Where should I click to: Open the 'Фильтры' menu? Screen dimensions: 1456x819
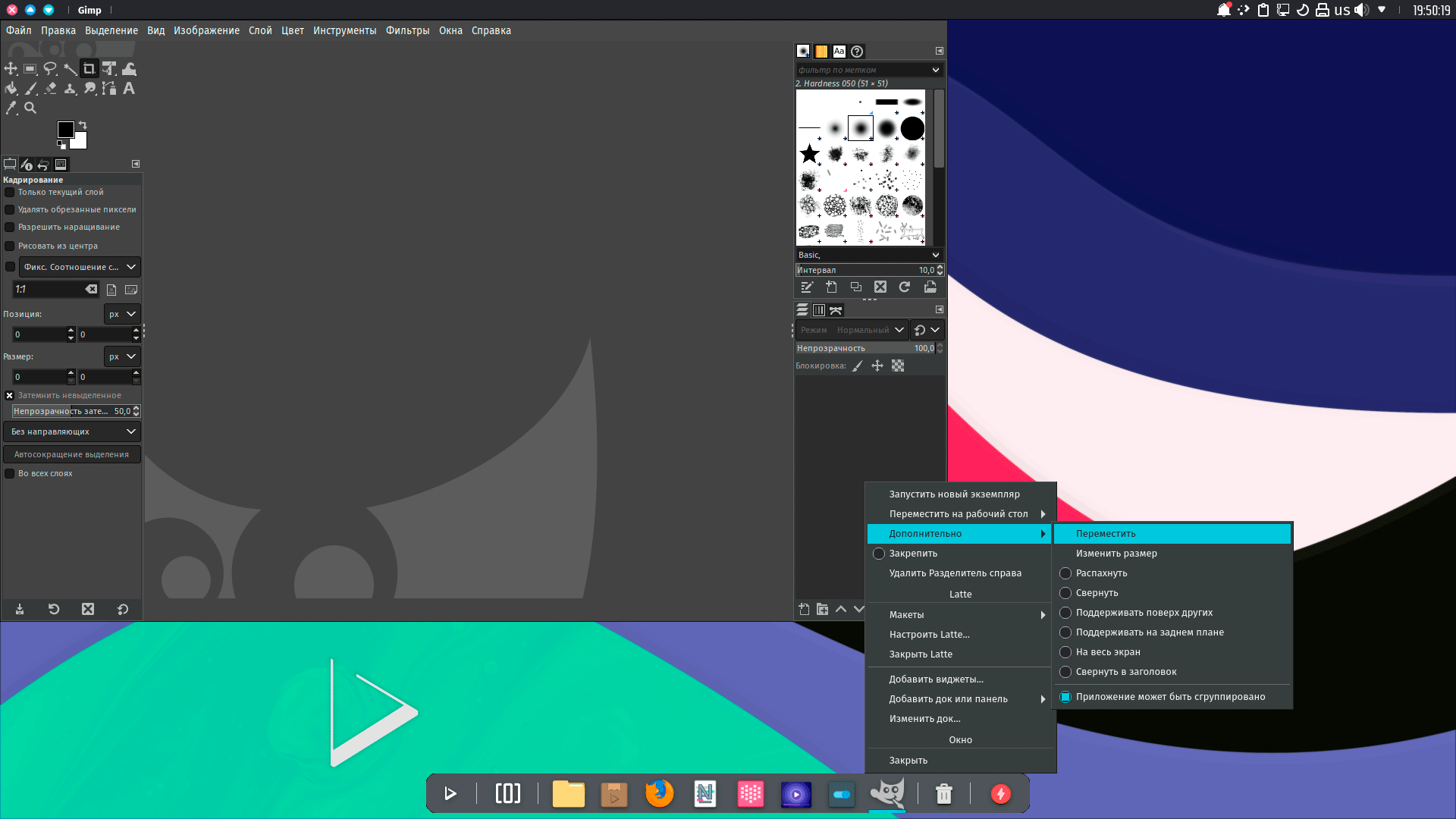coord(407,30)
